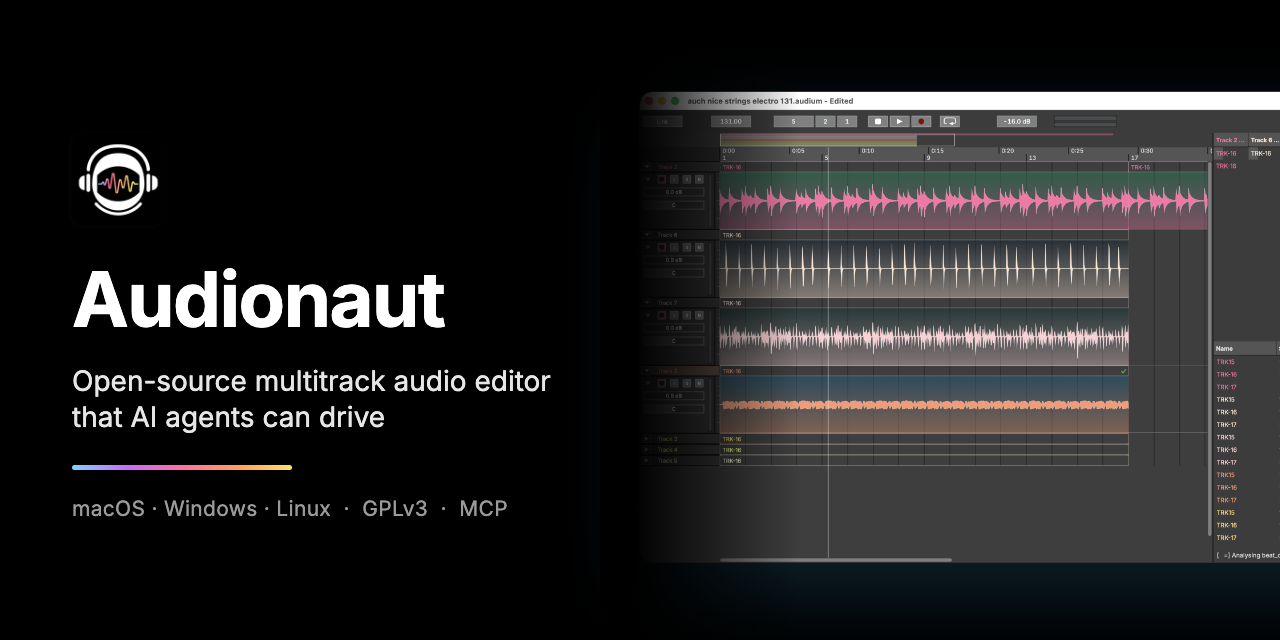Switch to the 'Track 2 ...' tab in the side panel

(x=1230, y=140)
